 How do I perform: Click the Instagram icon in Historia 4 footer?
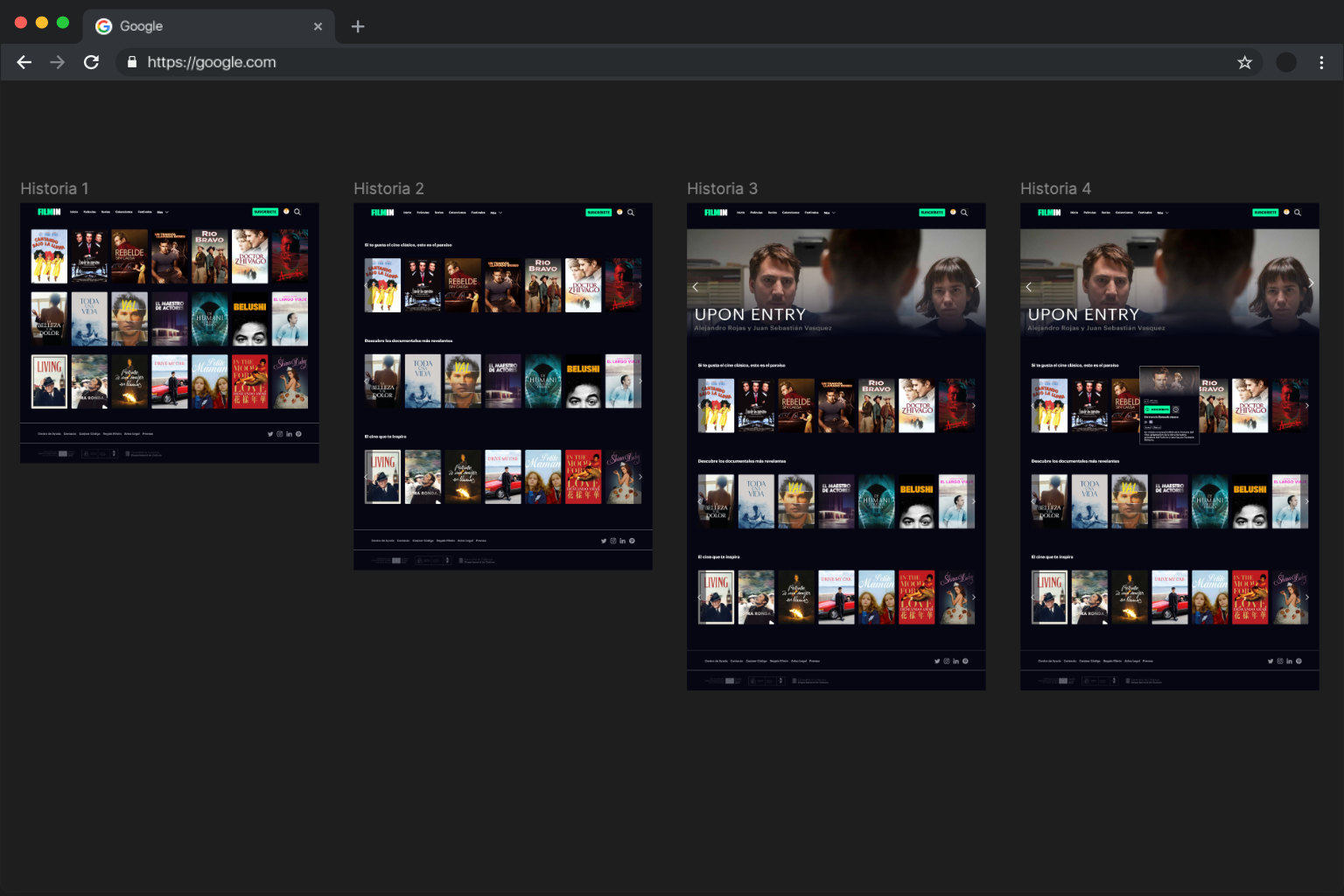coord(1280,661)
